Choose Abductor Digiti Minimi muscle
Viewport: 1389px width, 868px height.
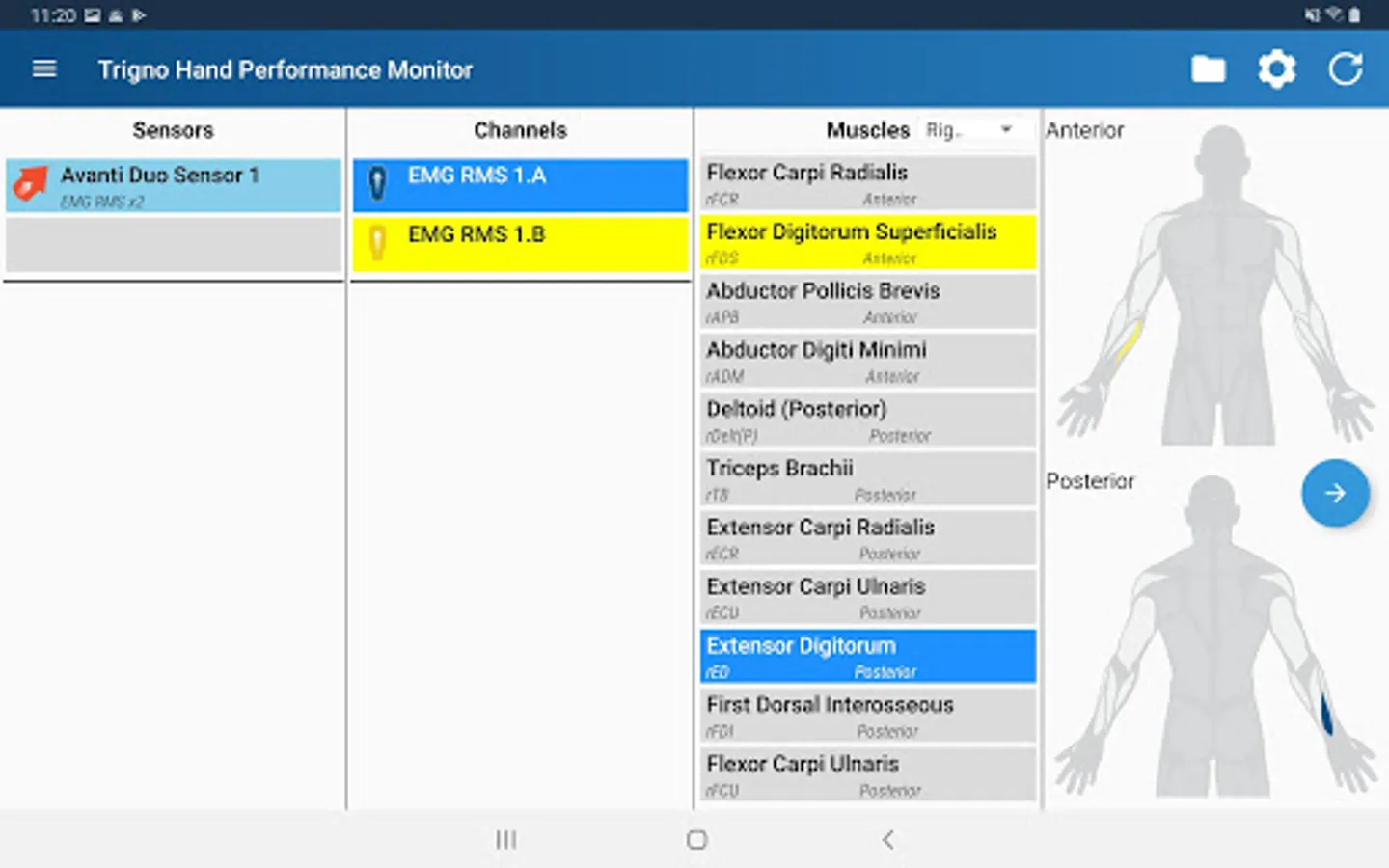pyautogui.click(x=868, y=361)
